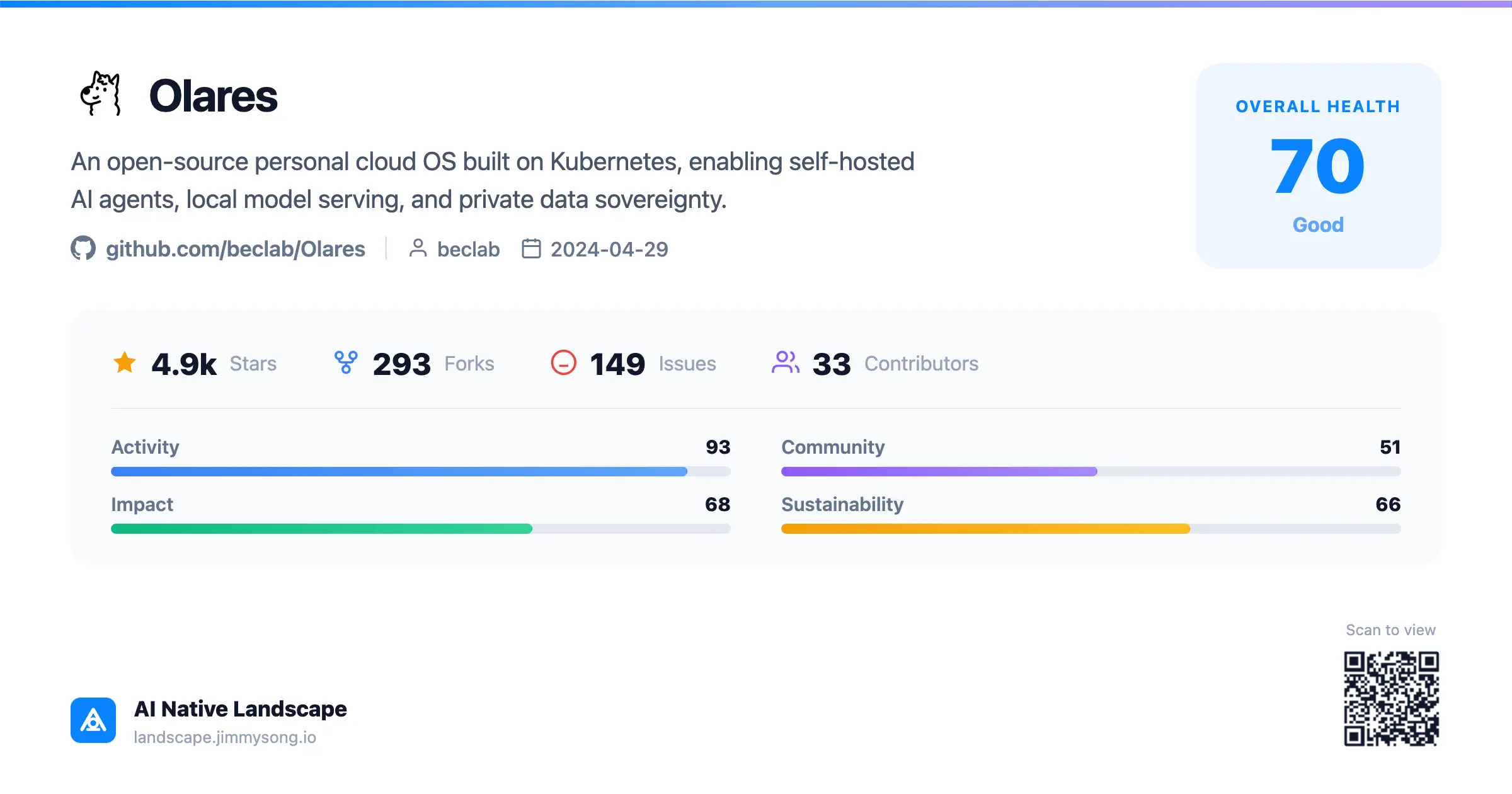The height and width of the screenshot is (794, 1512).
Task: Click the Sustainability metric label
Action: [x=842, y=504]
